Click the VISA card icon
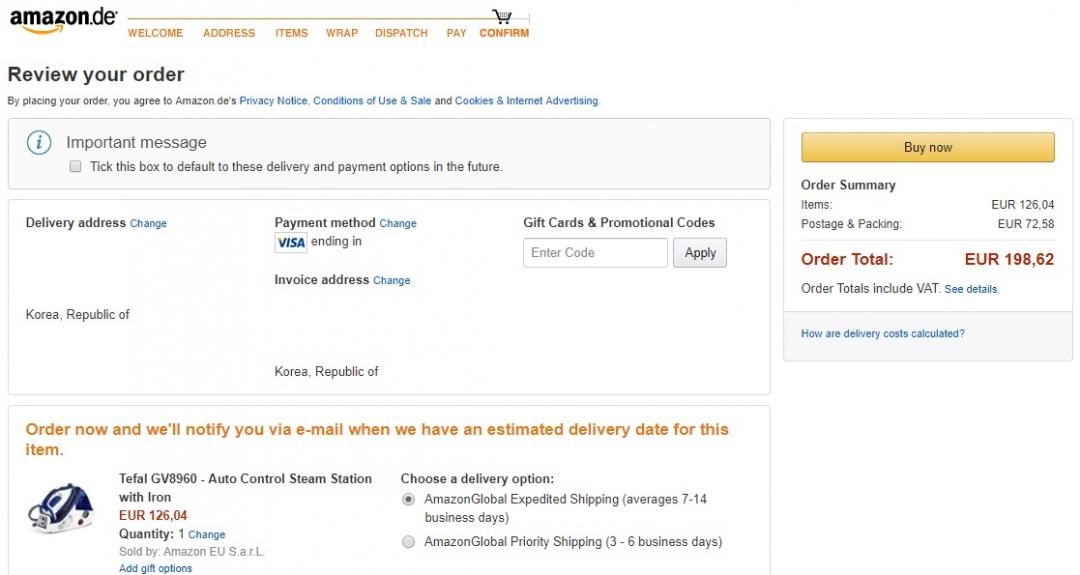Screen dimensions: 1080x575 tap(291, 243)
